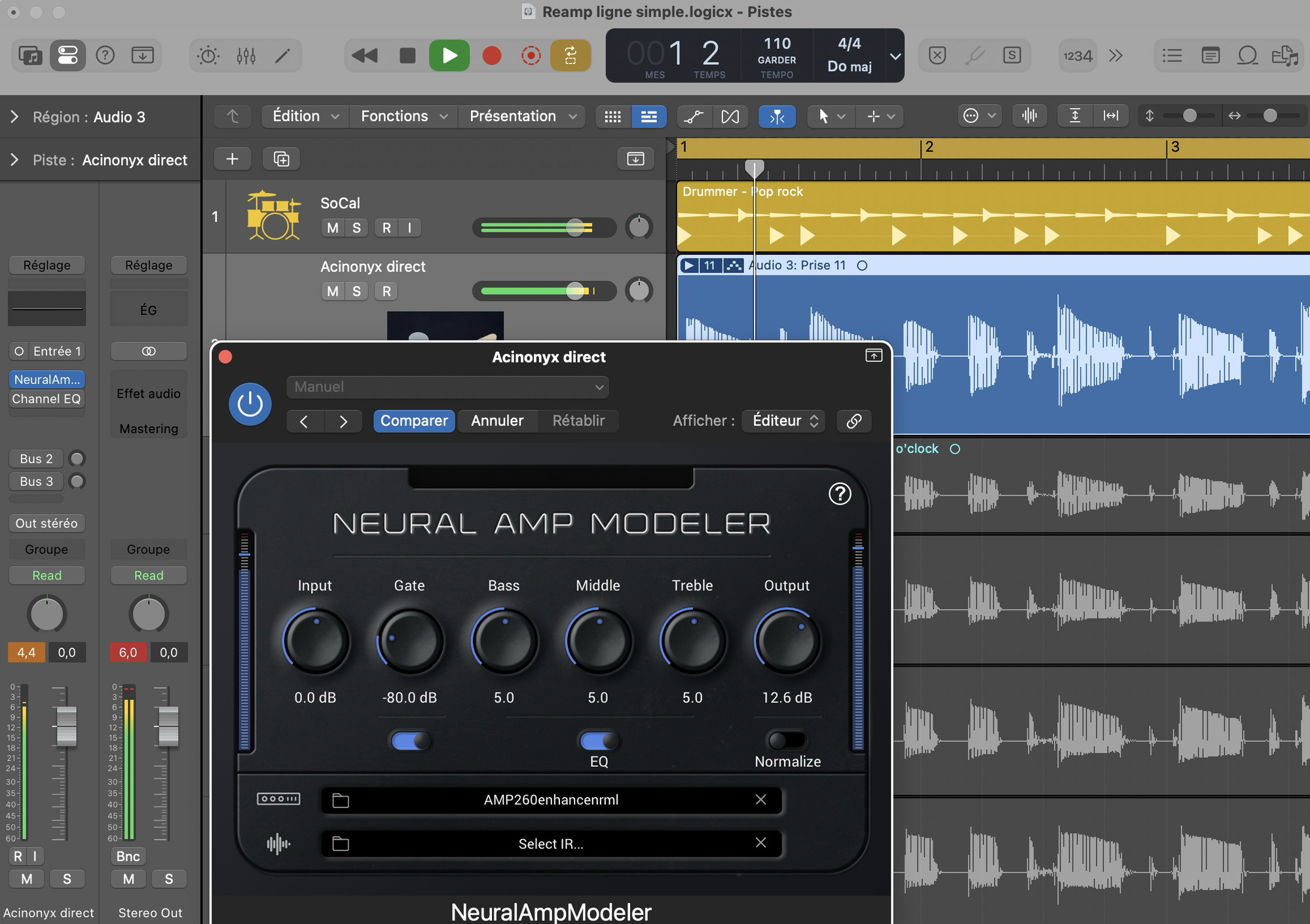Click the Annuler button
Image resolution: width=1310 pixels, height=924 pixels.
click(497, 420)
